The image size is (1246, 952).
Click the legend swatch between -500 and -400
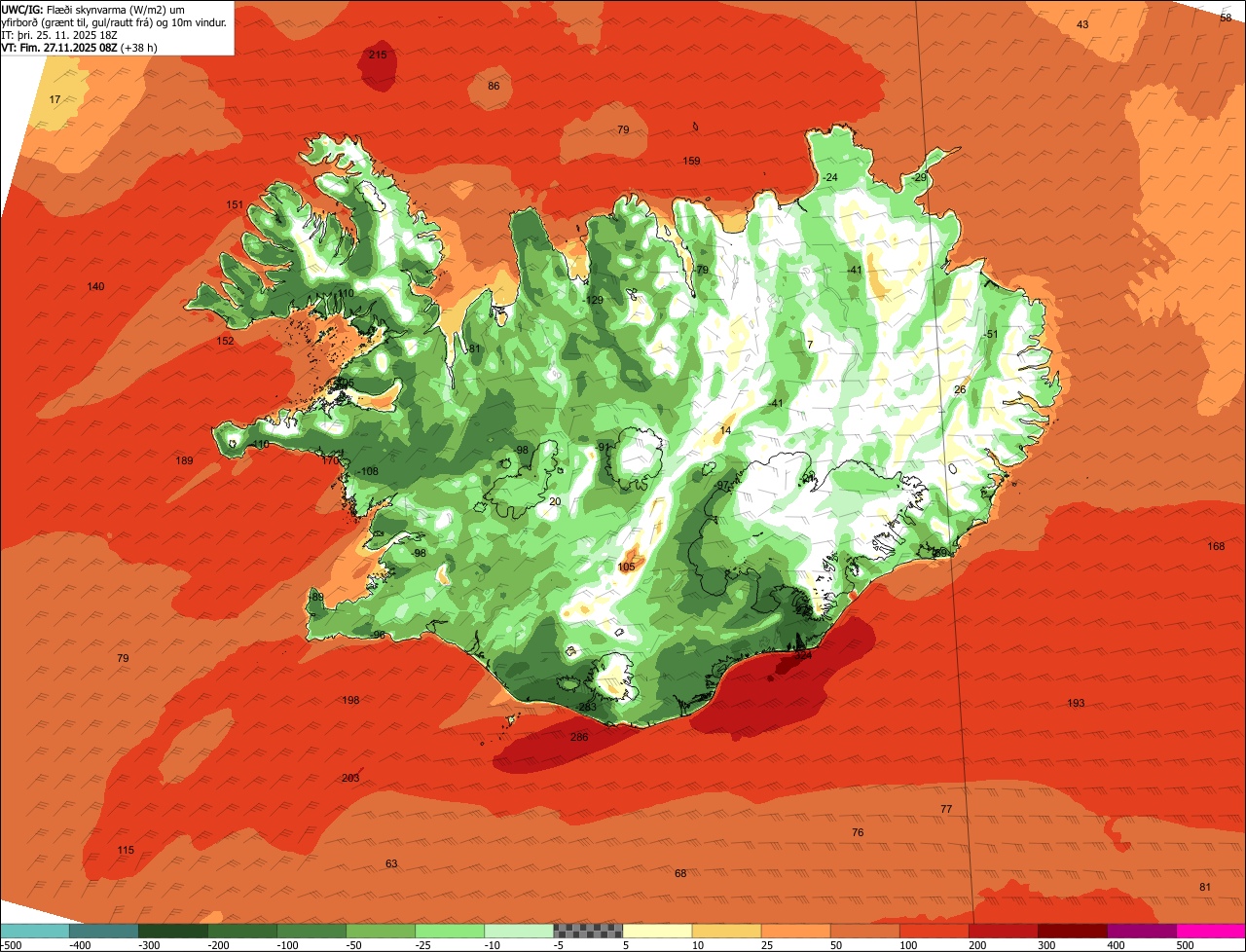point(35,931)
